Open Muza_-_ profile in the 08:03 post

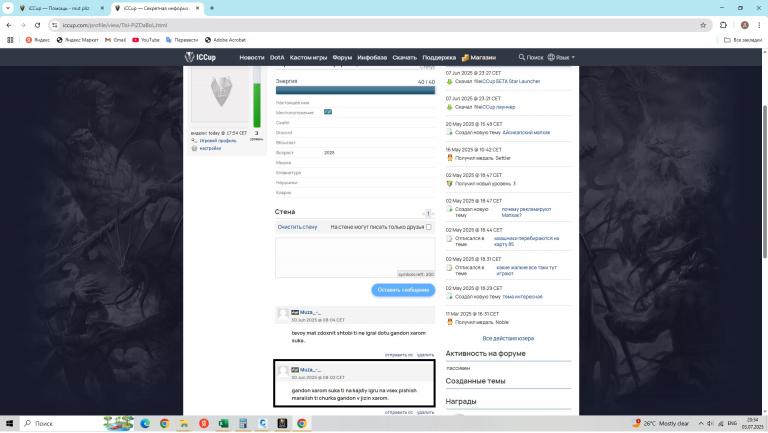coord(310,370)
